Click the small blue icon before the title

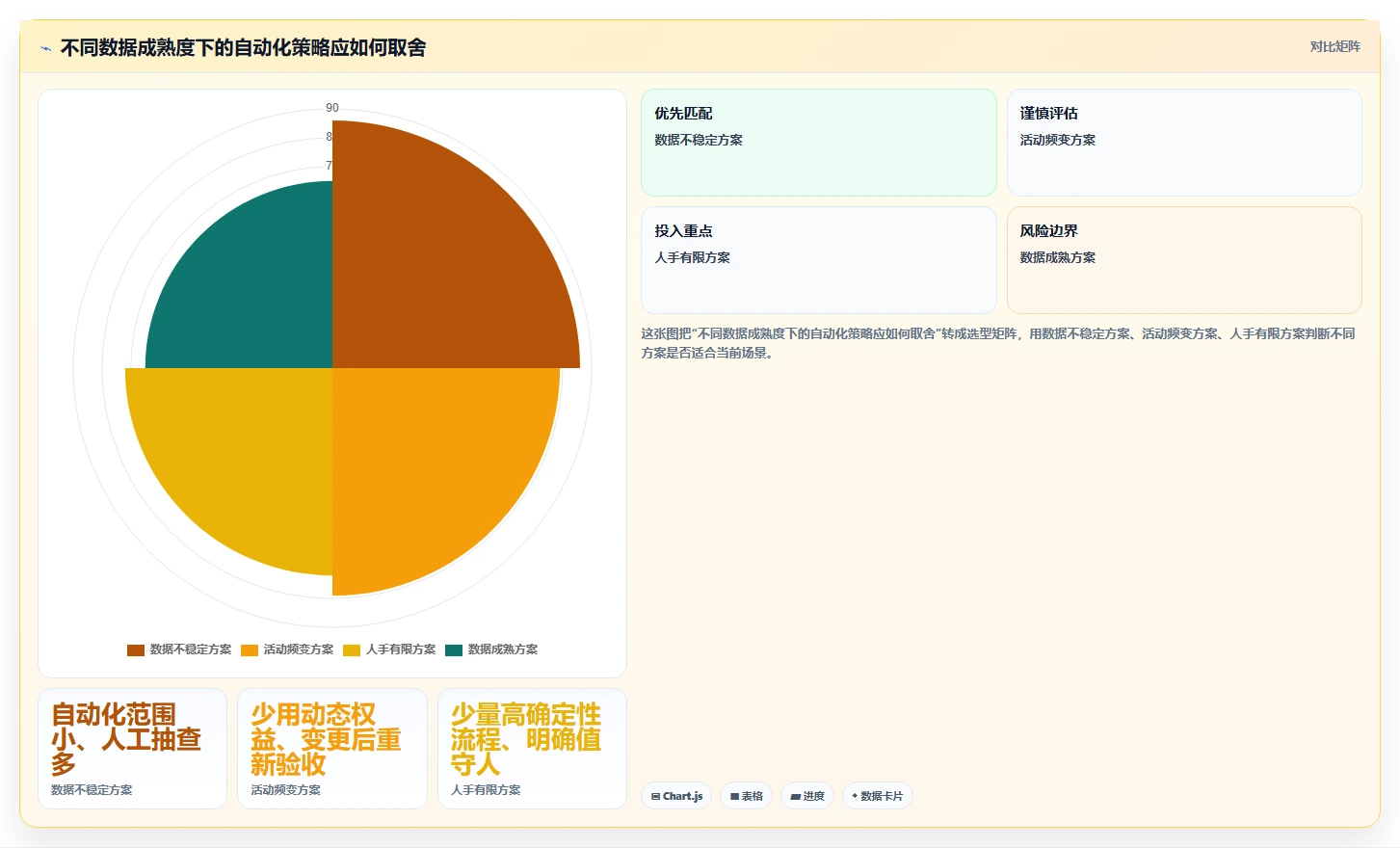45,48
